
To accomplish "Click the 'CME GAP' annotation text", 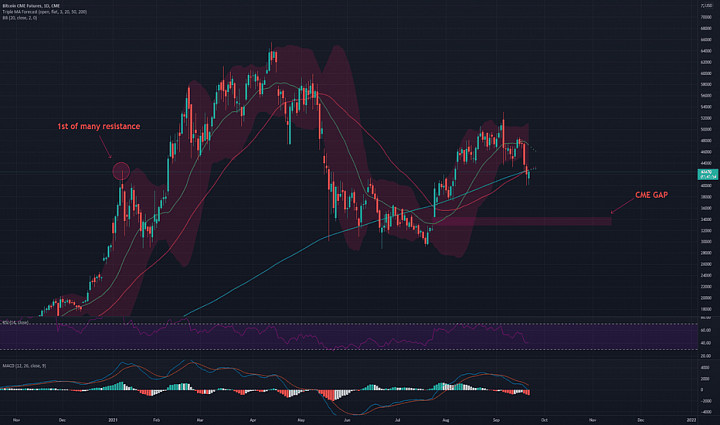I will [651, 195].
